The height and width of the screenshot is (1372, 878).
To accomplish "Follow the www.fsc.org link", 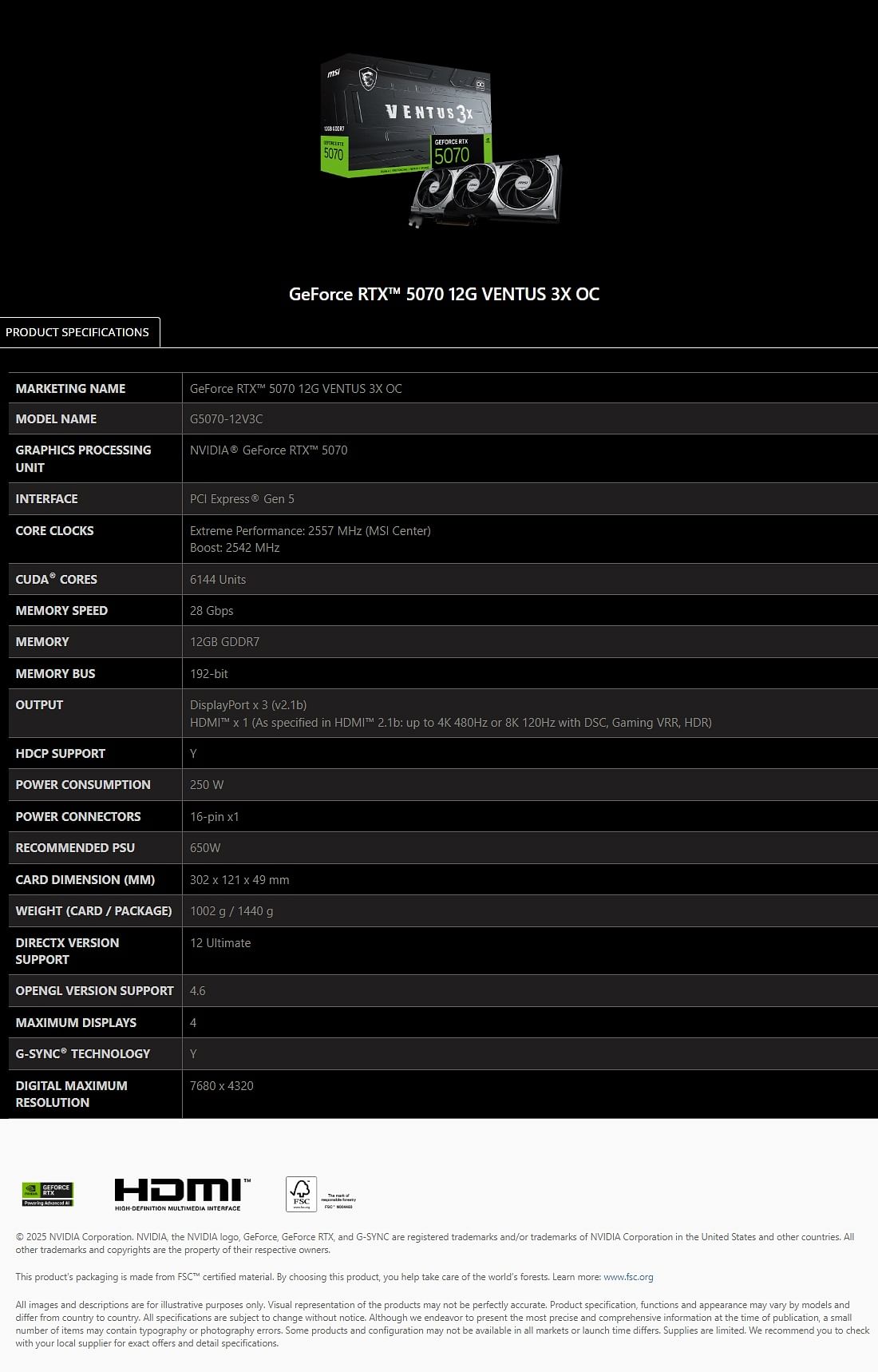I will 628,1277.
